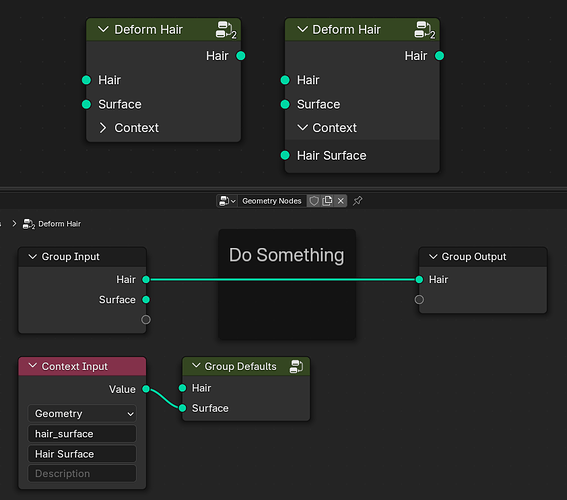This screenshot has width=567, height=500.
Task: Toggle fake user shield icon
Action: [x=314, y=201]
